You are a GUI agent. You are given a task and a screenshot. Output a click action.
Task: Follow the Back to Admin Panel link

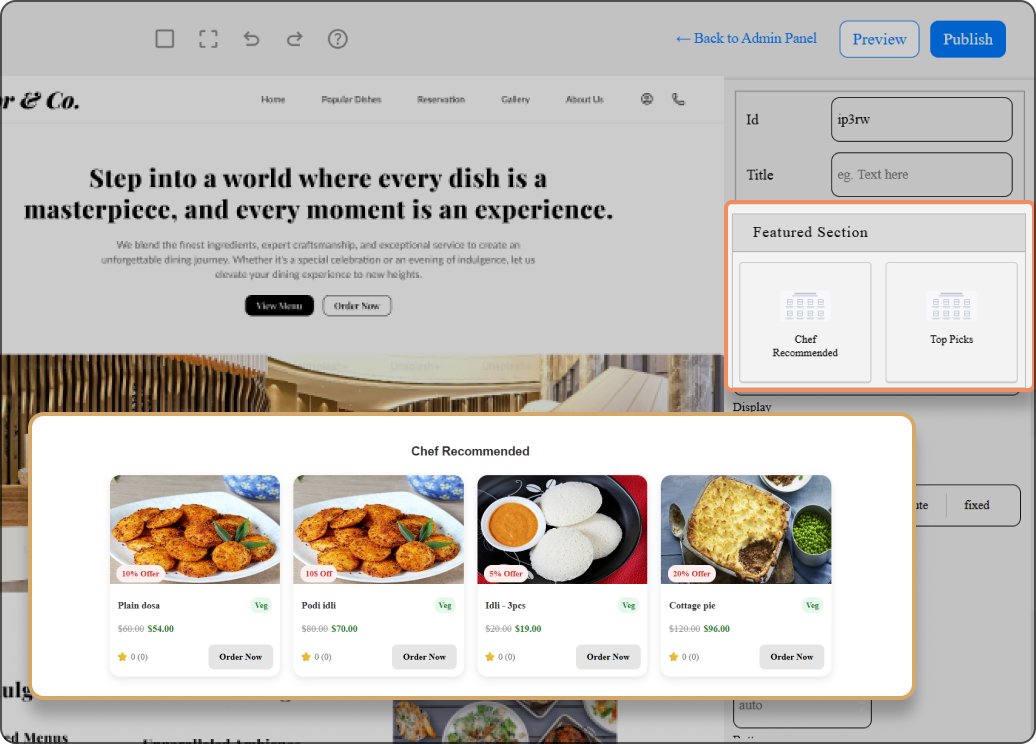[x=746, y=38]
